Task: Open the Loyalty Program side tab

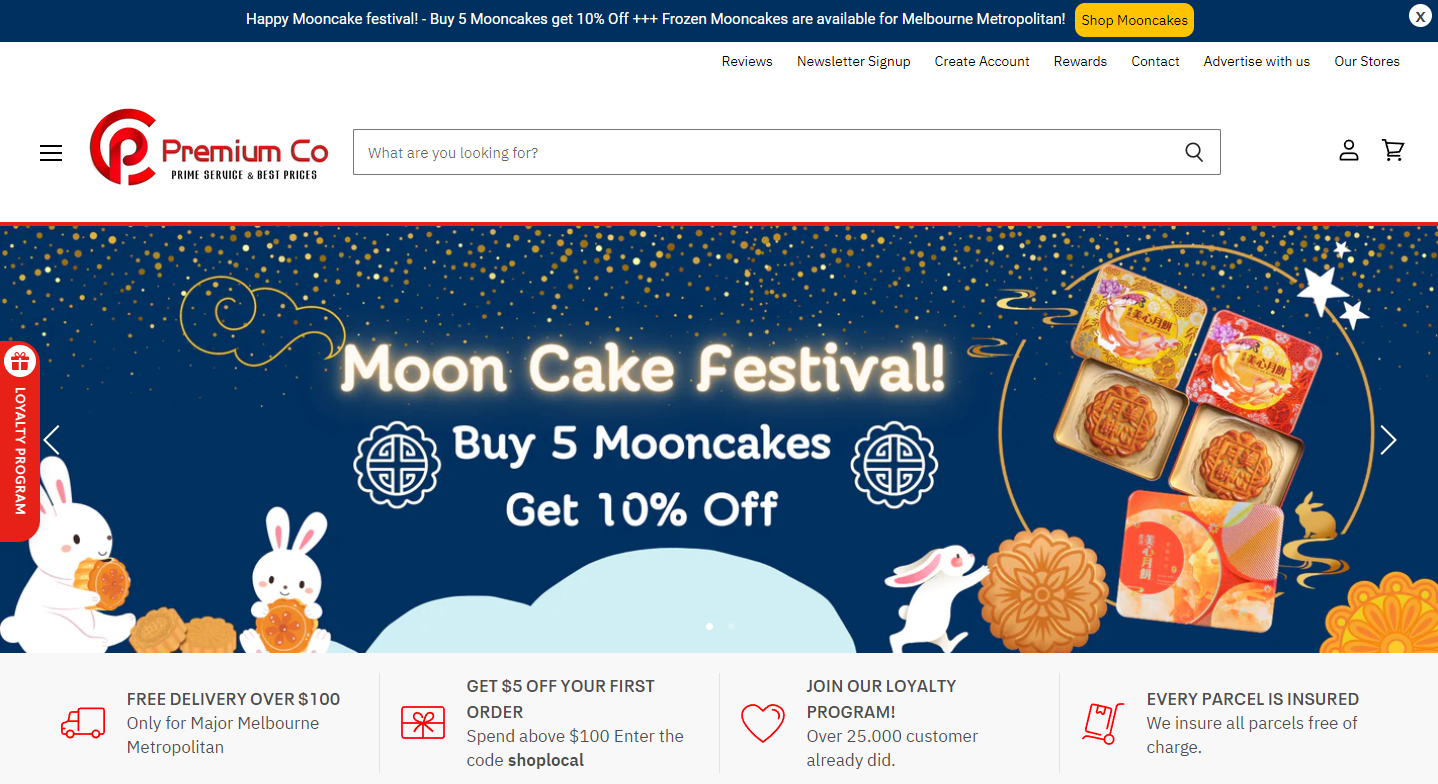Action: [19, 442]
